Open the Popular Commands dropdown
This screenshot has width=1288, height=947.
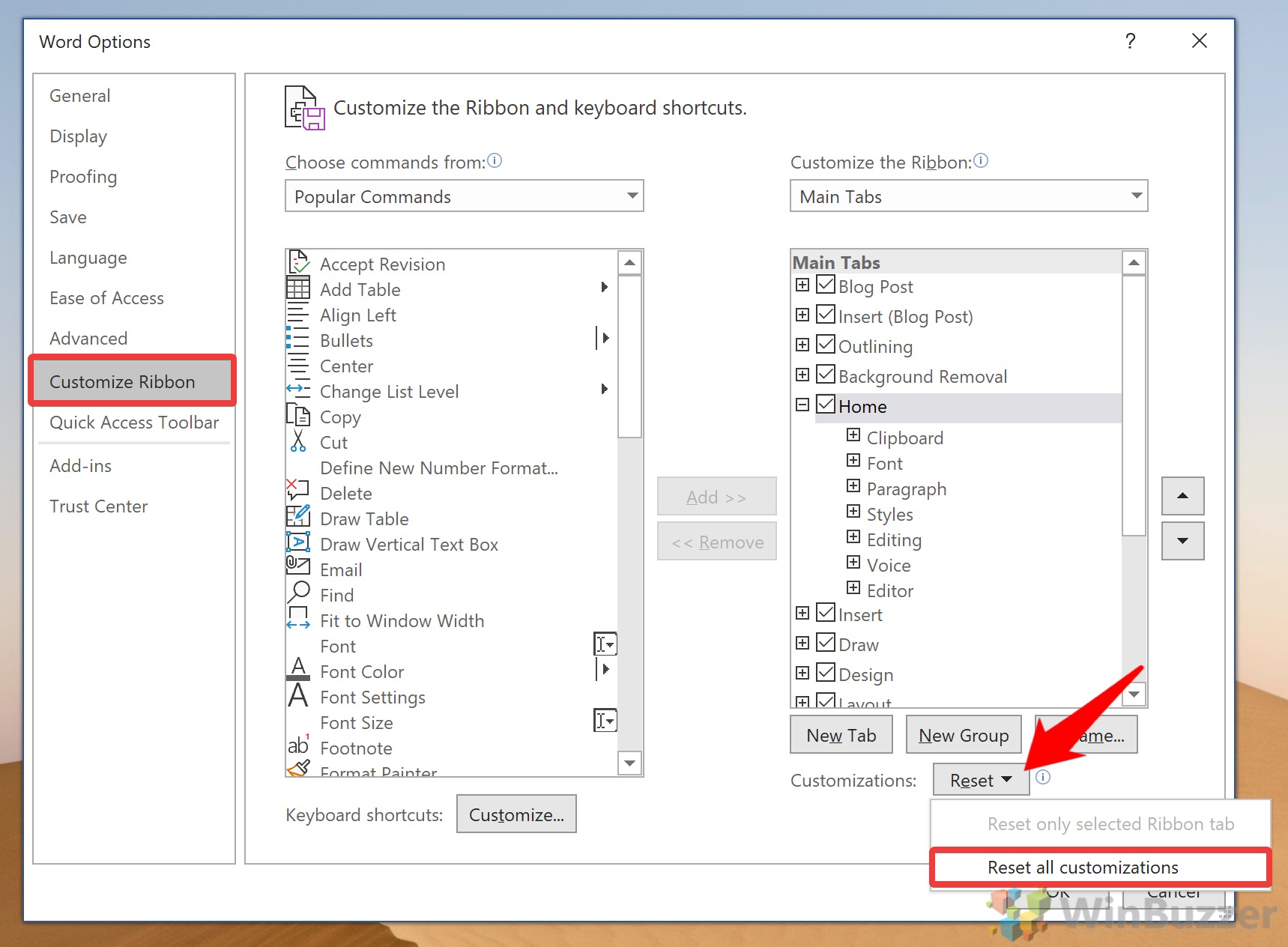[x=633, y=196]
